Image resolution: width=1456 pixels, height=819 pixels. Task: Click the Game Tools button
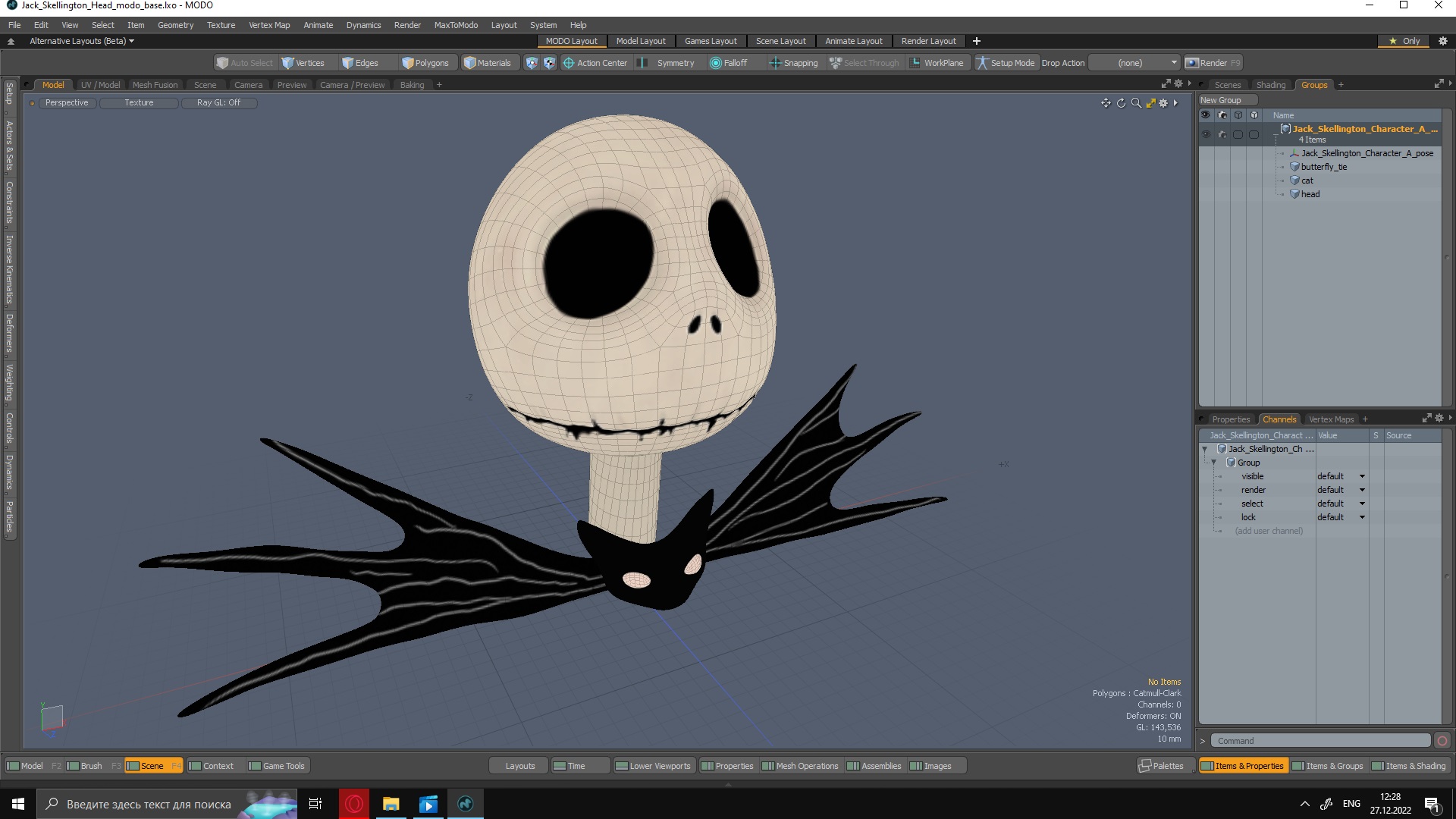(276, 766)
